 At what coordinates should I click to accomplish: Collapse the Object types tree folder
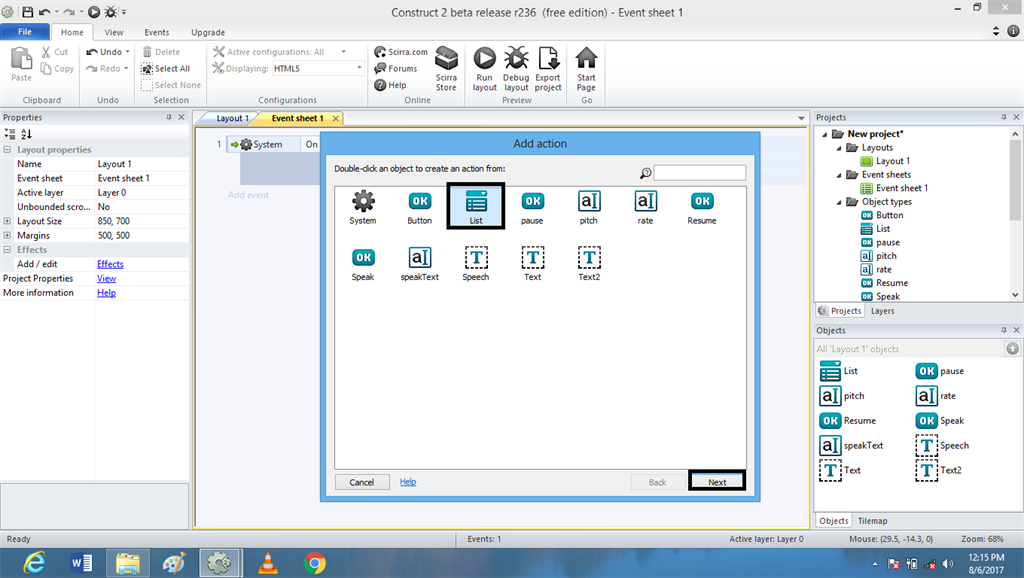tap(838, 202)
